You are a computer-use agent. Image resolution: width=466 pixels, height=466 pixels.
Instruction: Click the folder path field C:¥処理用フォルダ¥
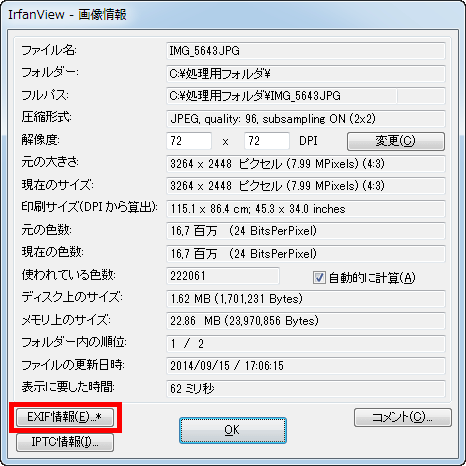point(306,74)
